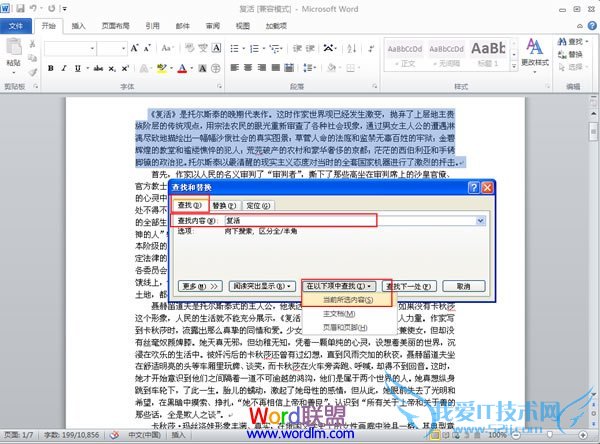Align text left
600x444 pixels.
[x=235, y=68]
